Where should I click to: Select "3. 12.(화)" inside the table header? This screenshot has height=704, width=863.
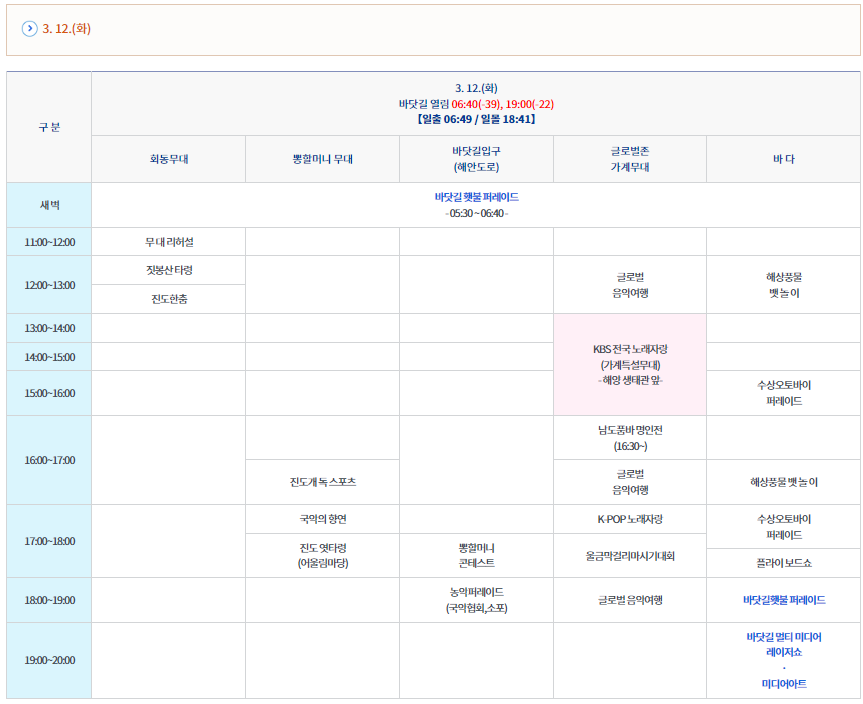pos(476,88)
